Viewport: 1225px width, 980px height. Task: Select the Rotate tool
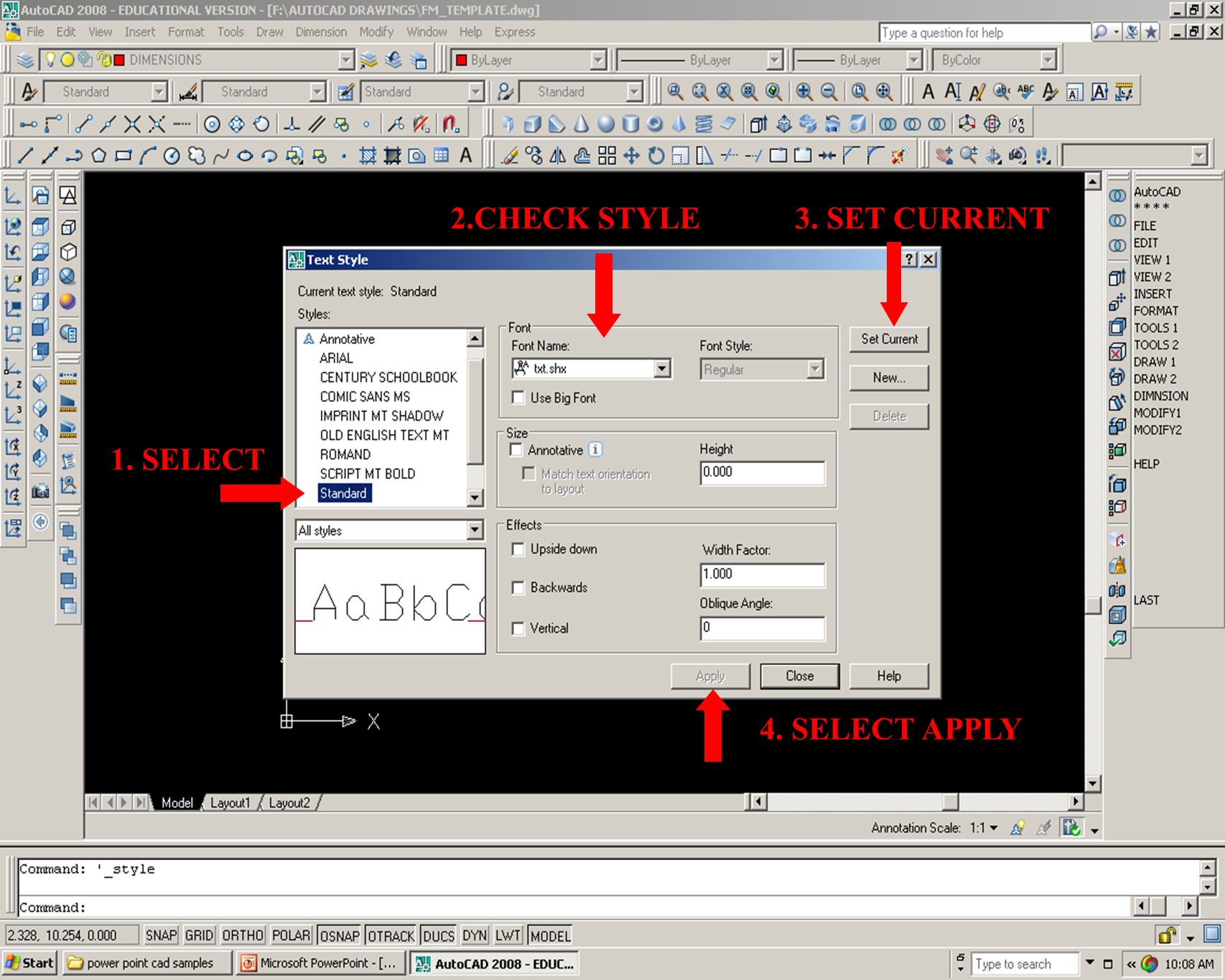[x=656, y=155]
